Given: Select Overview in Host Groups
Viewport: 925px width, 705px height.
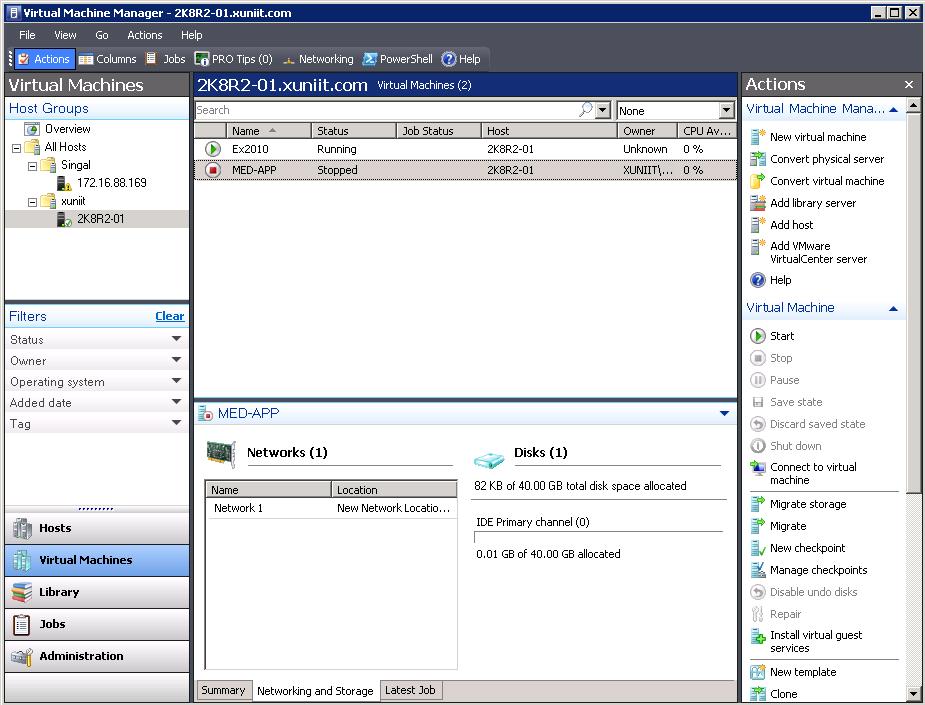Looking at the screenshot, I should (x=67, y=129).
